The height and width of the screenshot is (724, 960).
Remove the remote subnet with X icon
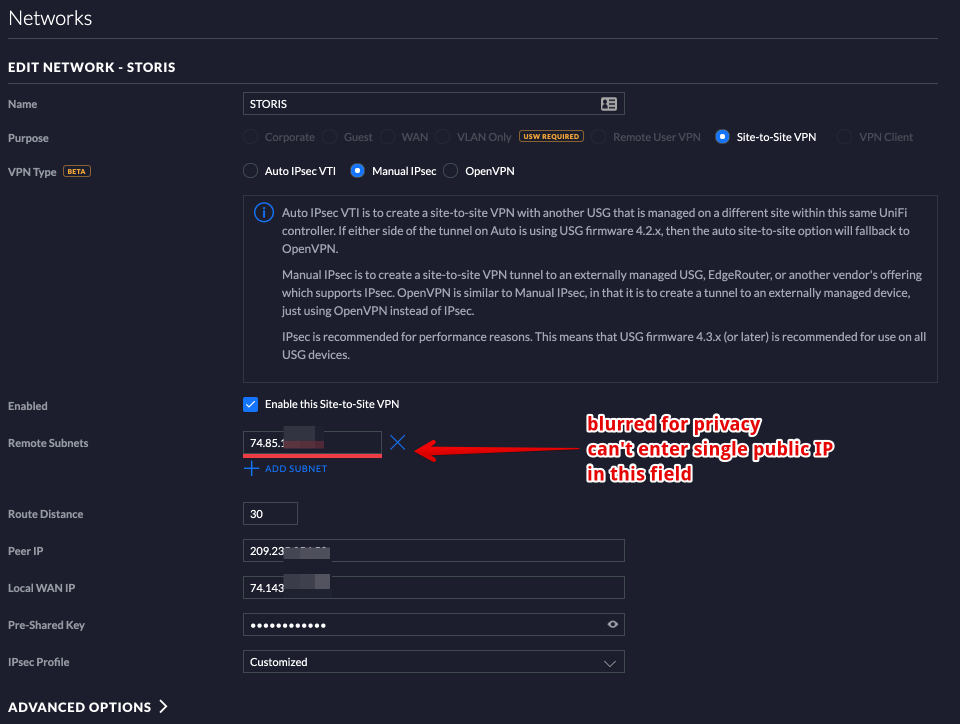397,442
